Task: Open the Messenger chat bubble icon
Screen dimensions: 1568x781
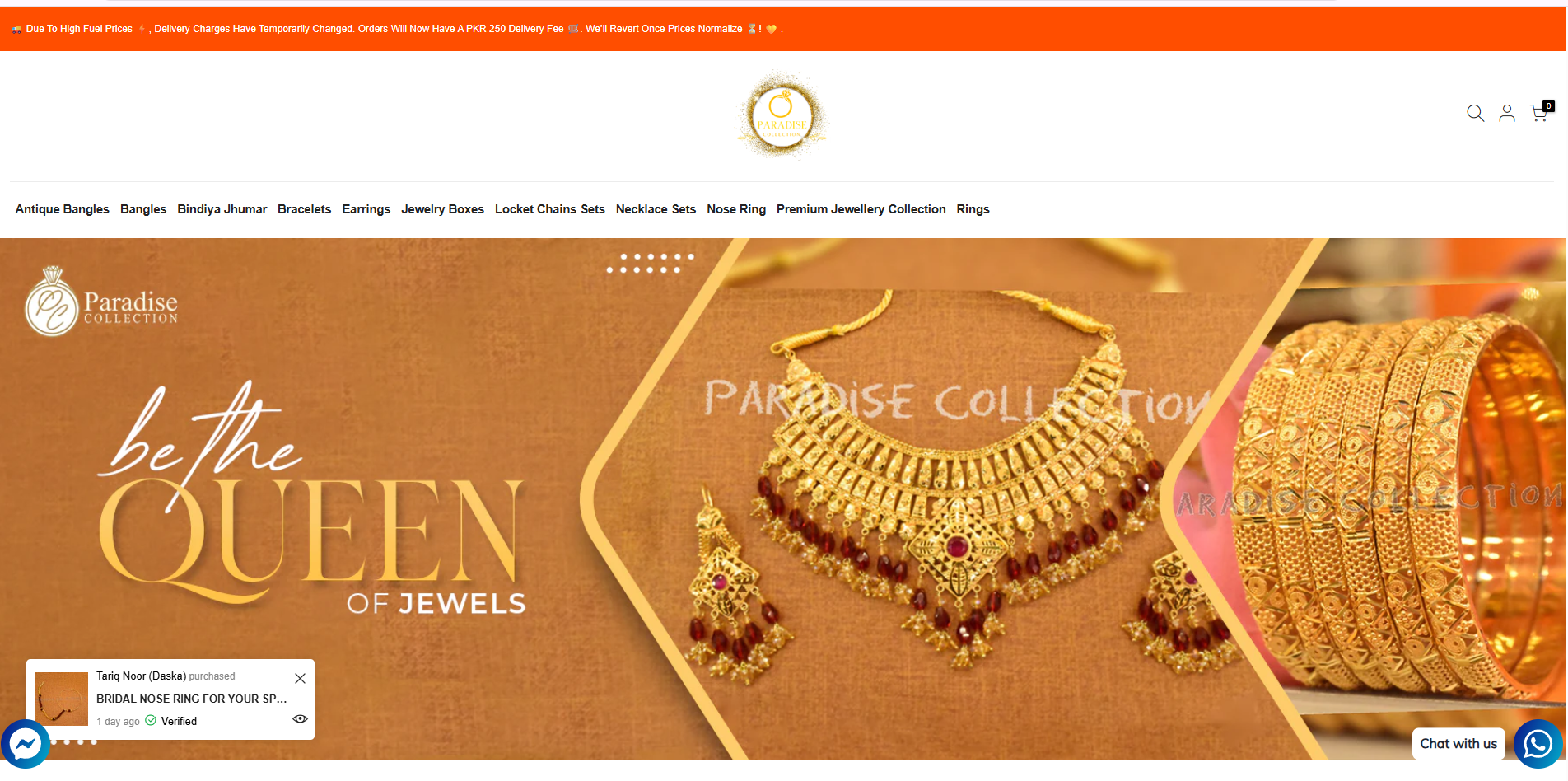Action: tap(25, 744)
